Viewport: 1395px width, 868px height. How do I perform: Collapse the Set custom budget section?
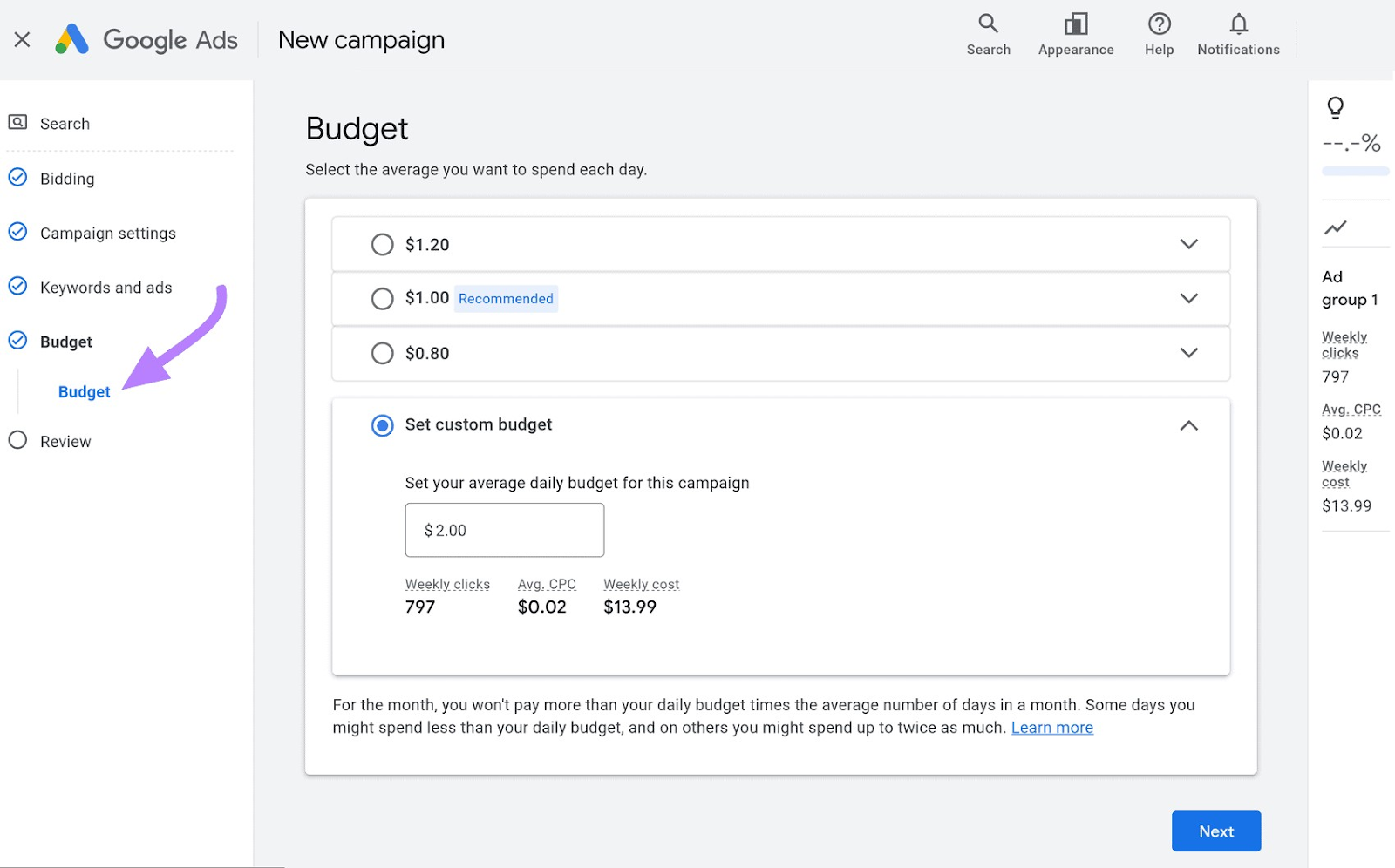[1188, 425]
